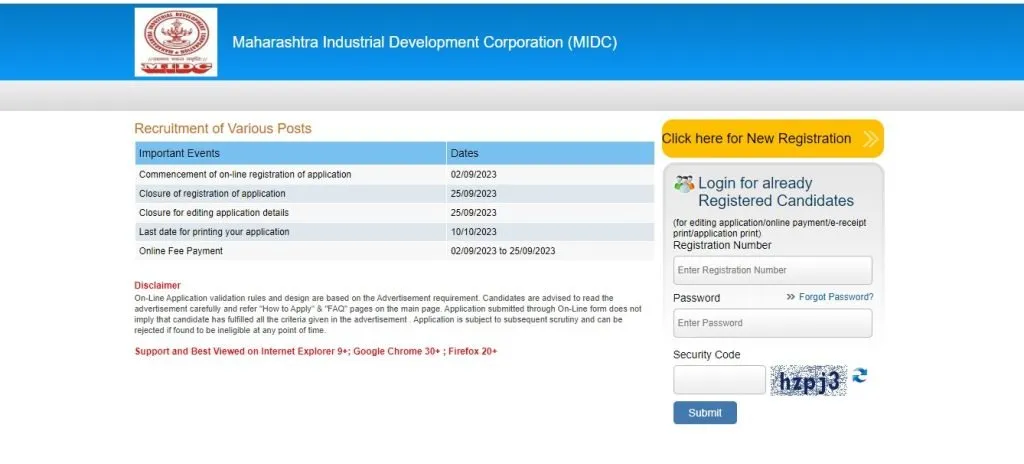Click the red Disclaimer heading
The image size is (1024, 464).
tap(157, 285)
